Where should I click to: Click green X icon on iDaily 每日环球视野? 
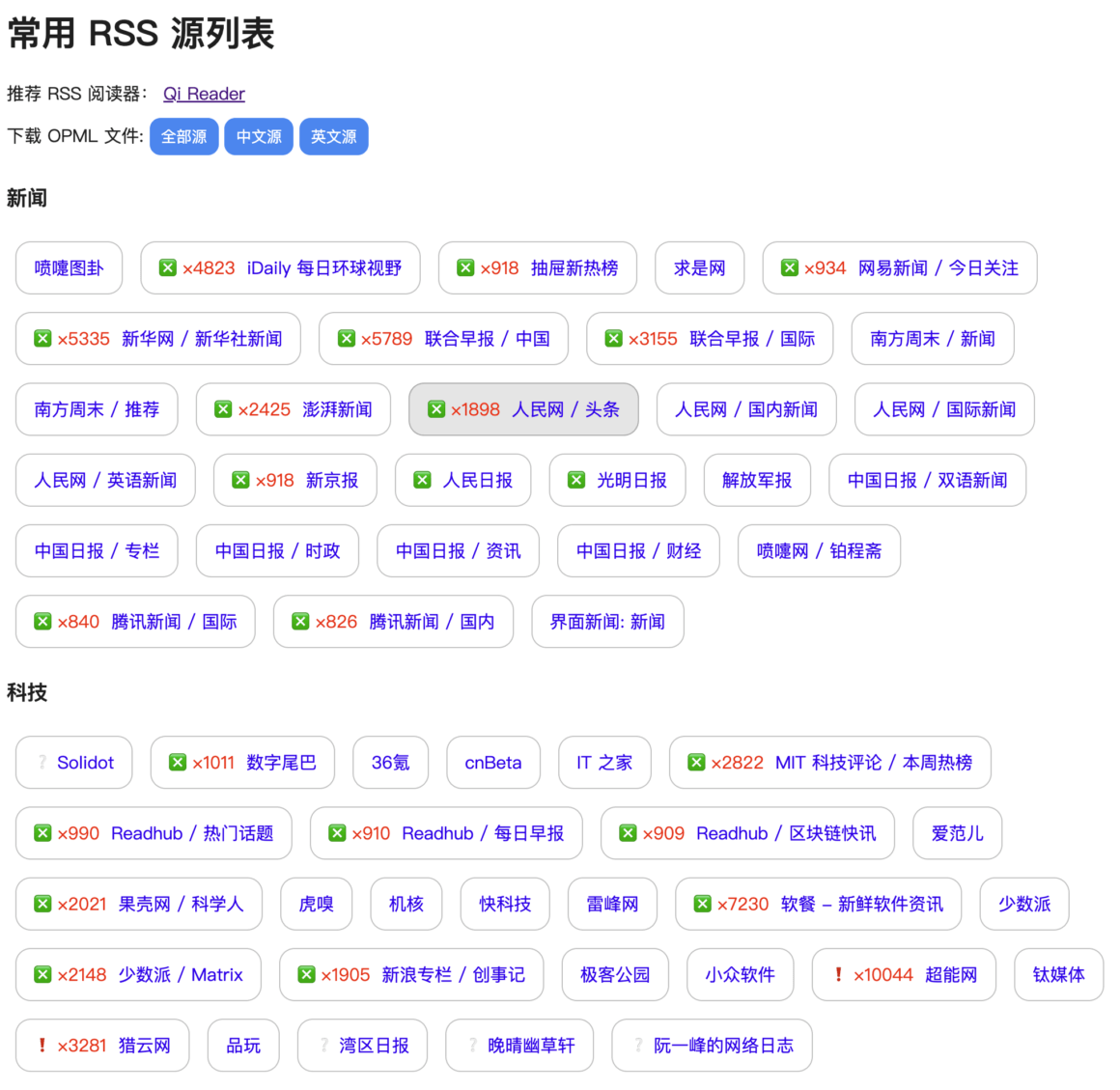(x=168, y=268)
